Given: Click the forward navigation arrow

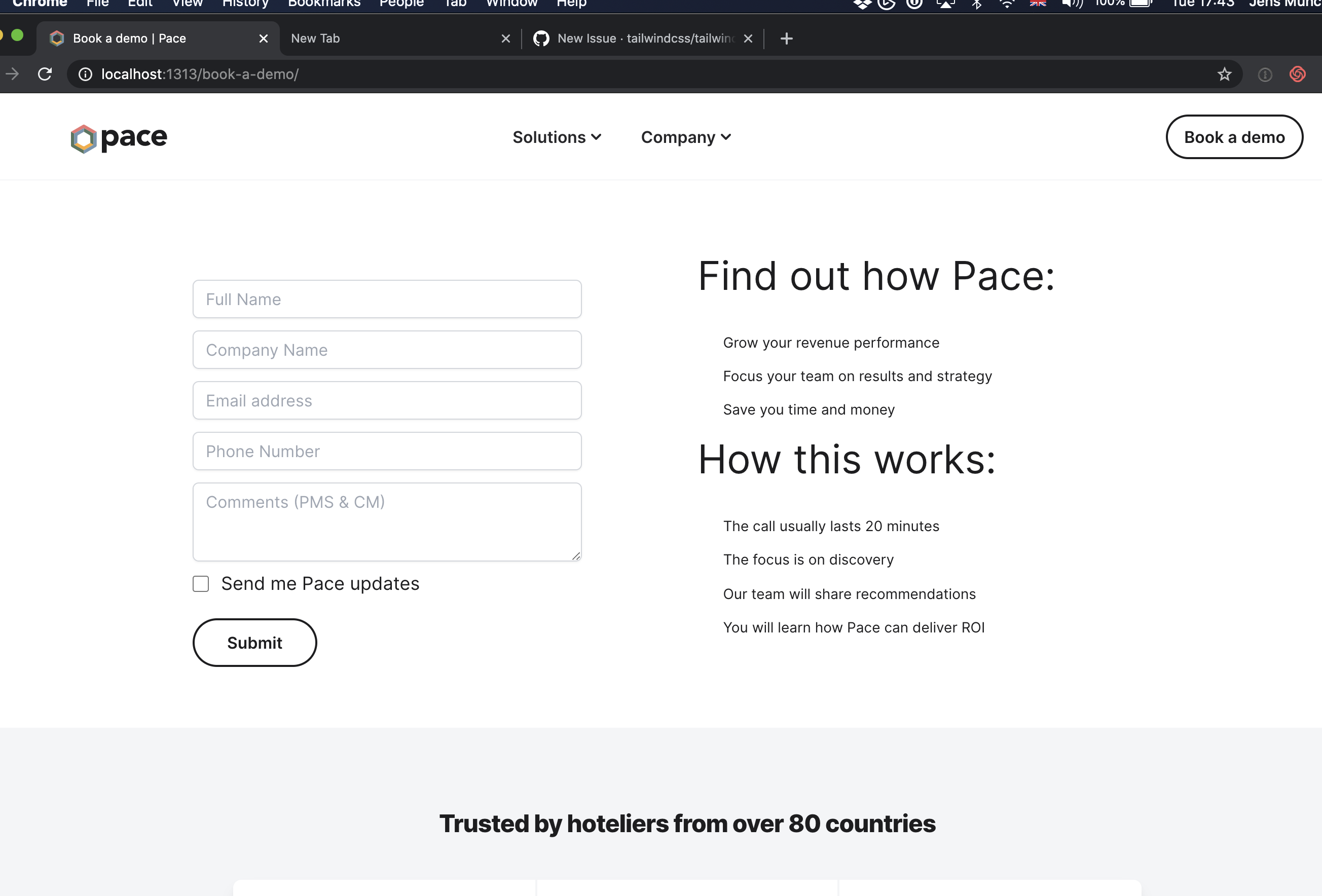Looking at the screenshot, I should [13, 74].
